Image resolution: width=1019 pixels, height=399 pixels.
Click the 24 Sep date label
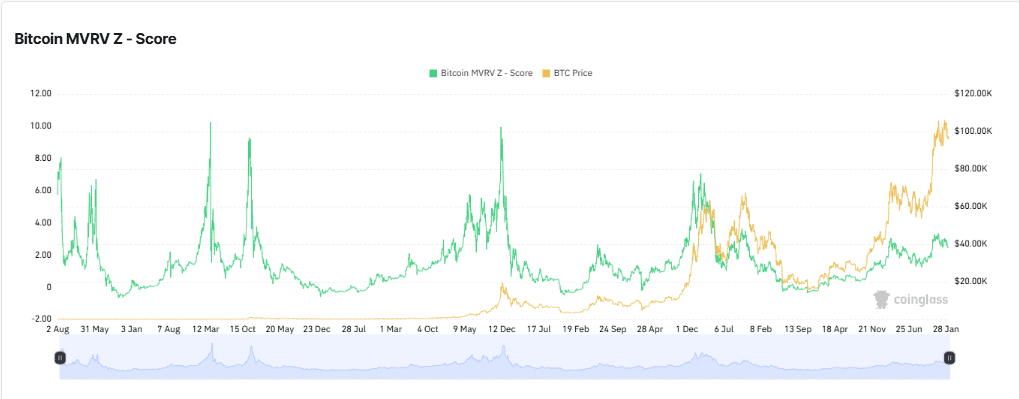613,329
